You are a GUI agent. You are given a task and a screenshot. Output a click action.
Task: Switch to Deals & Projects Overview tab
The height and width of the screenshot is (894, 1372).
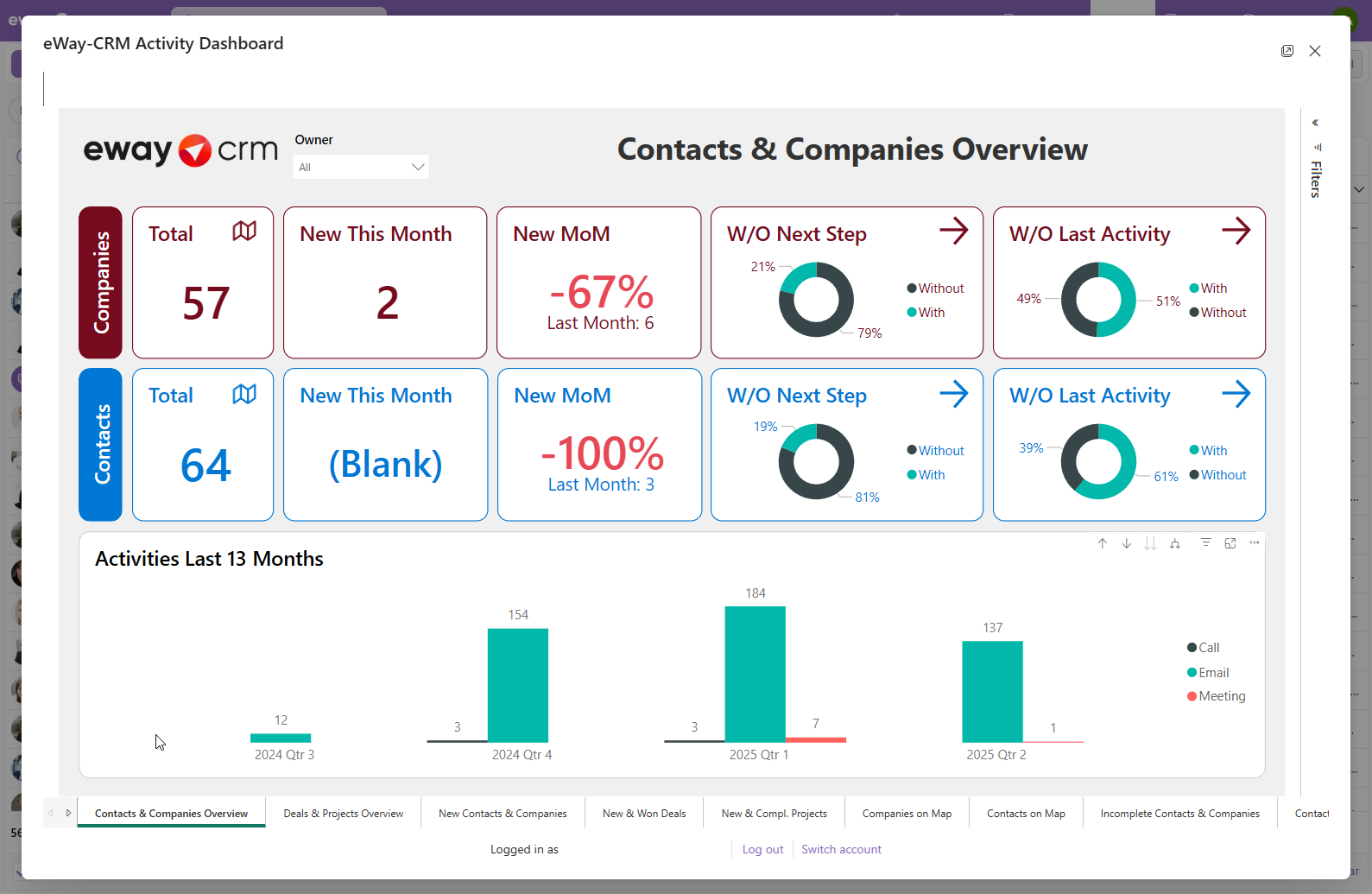click(344, 814)
